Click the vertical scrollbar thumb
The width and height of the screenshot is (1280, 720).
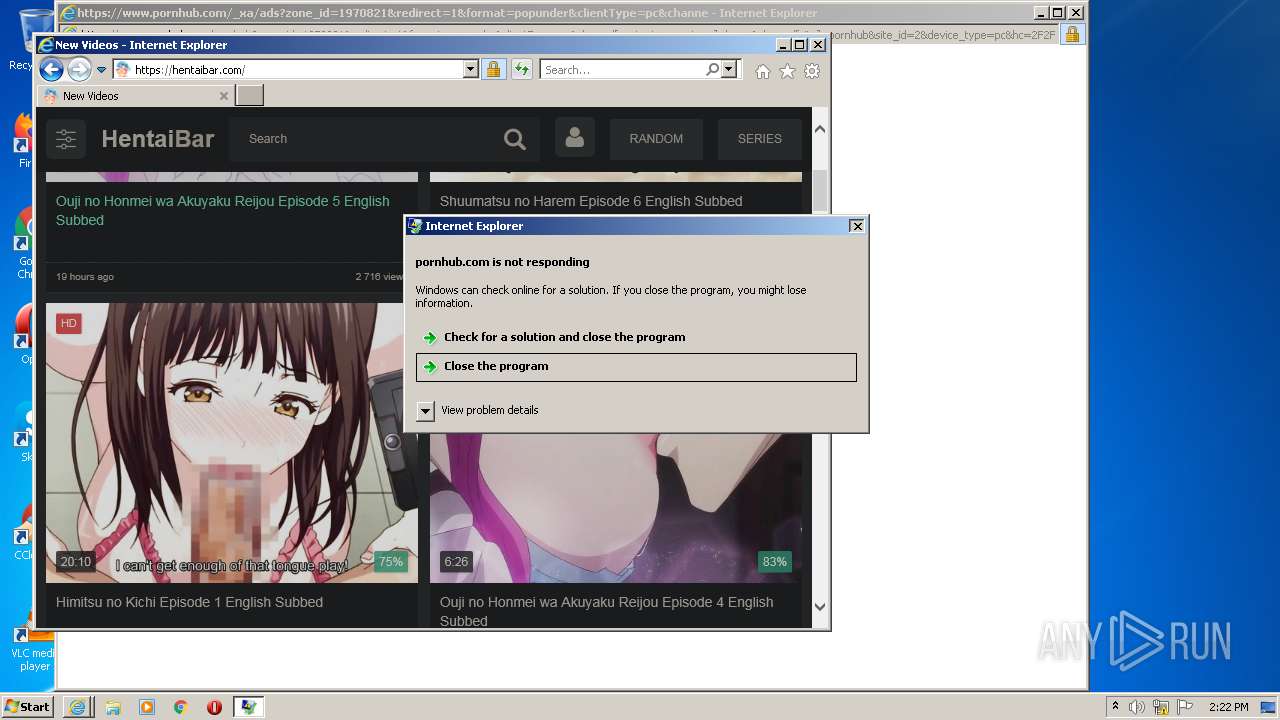(820, 191)
